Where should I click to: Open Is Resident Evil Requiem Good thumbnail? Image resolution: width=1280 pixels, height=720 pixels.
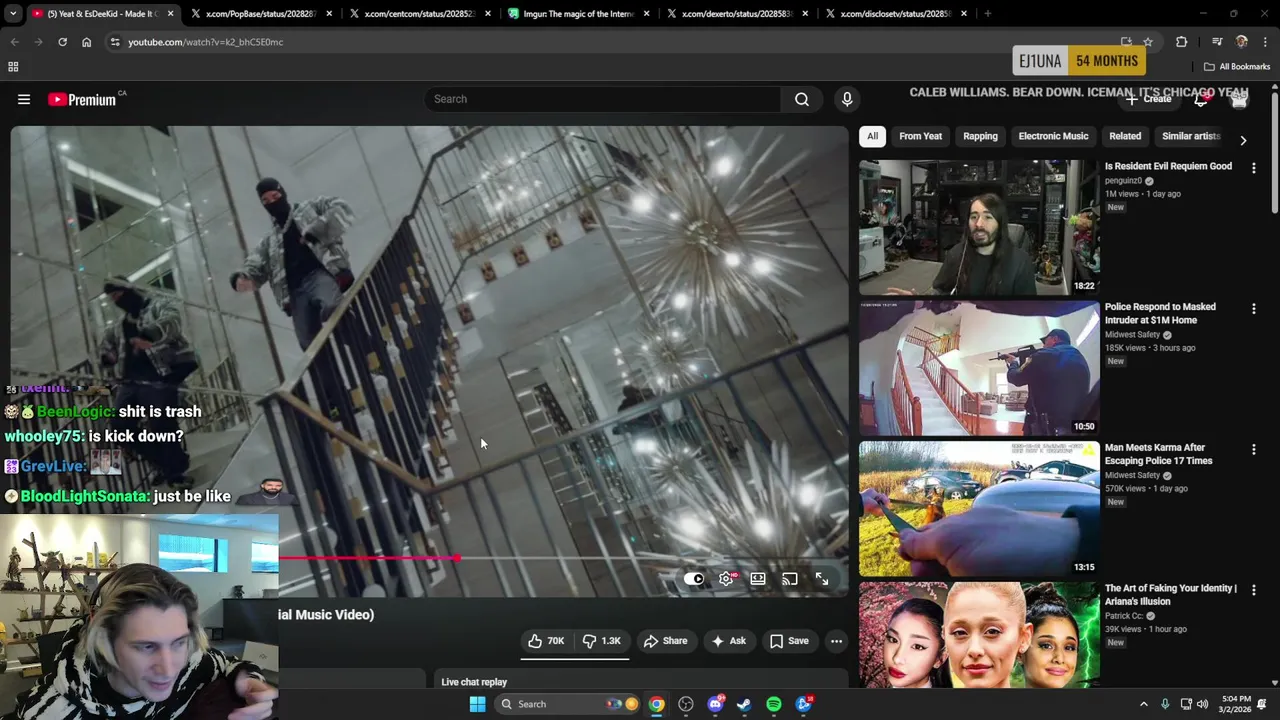click(x=979, y=227)
